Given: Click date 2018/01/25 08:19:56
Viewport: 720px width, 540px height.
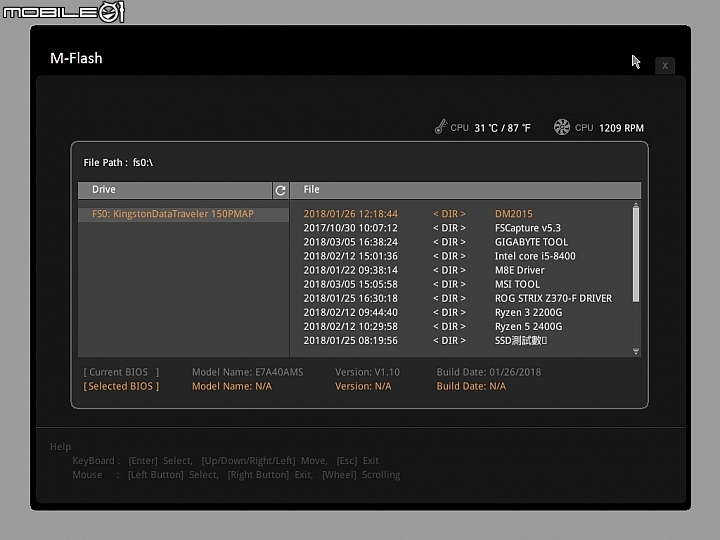Looking at the screenshot, I should [350, 341].
